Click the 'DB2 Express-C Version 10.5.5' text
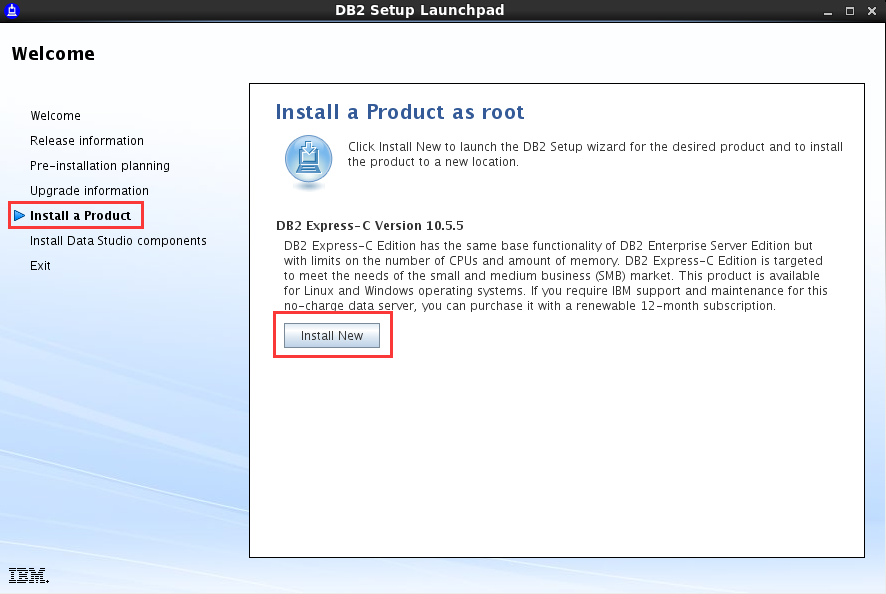The image size is (886, 594). click(370, 226)
